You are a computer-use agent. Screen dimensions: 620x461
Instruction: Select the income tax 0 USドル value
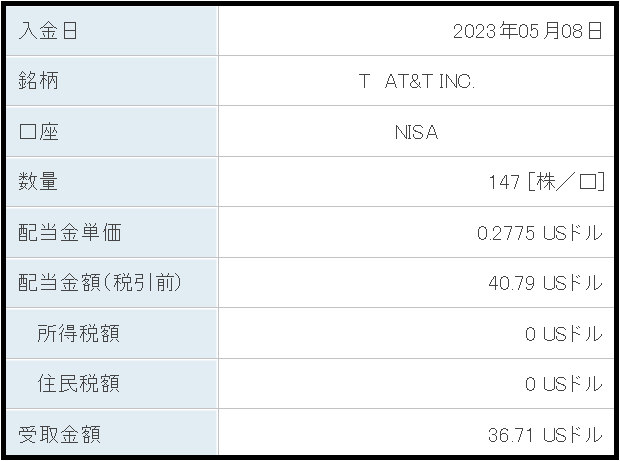564,334
